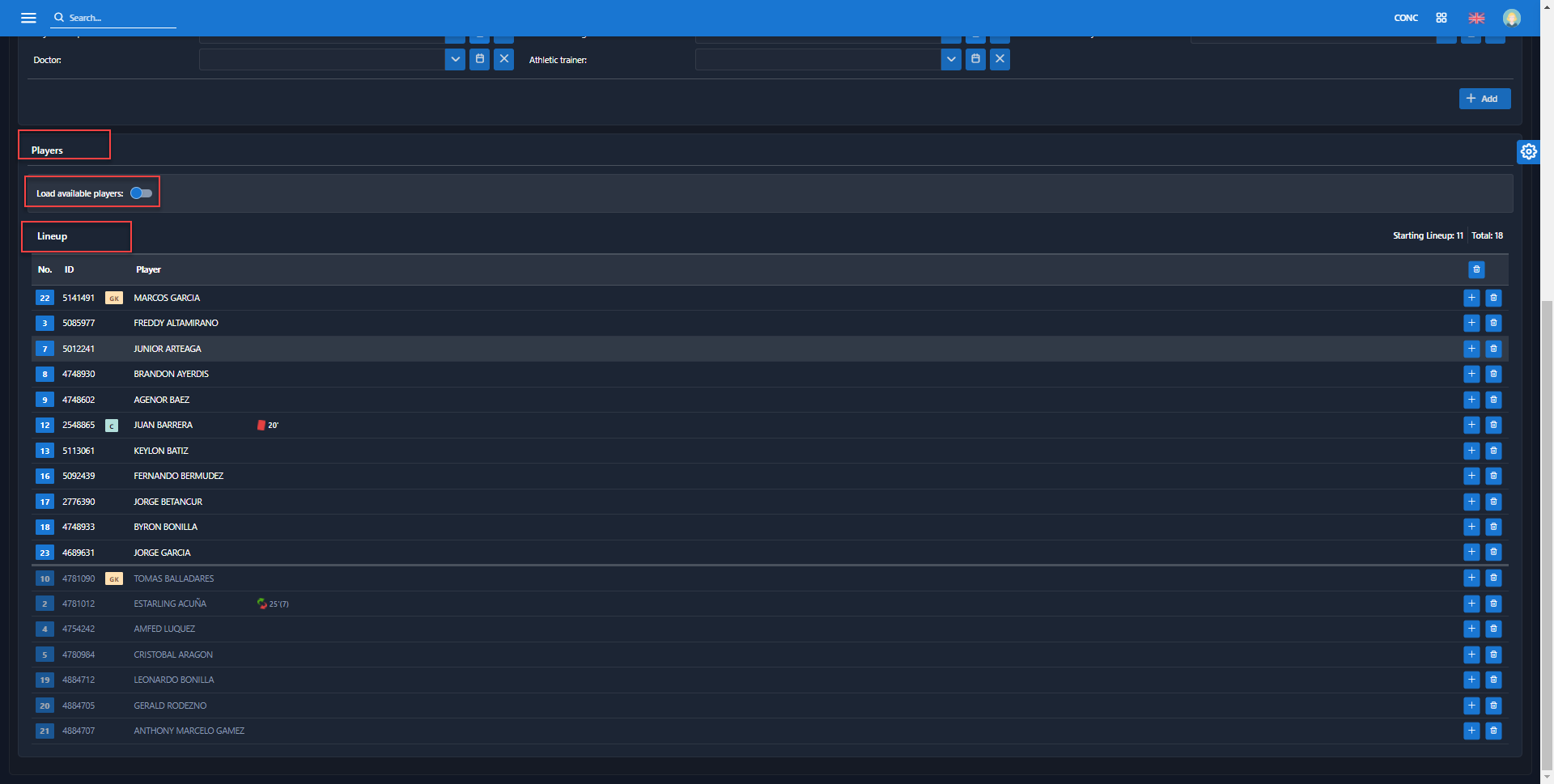Change language via UK flag icon

(x=1476, y=18)
